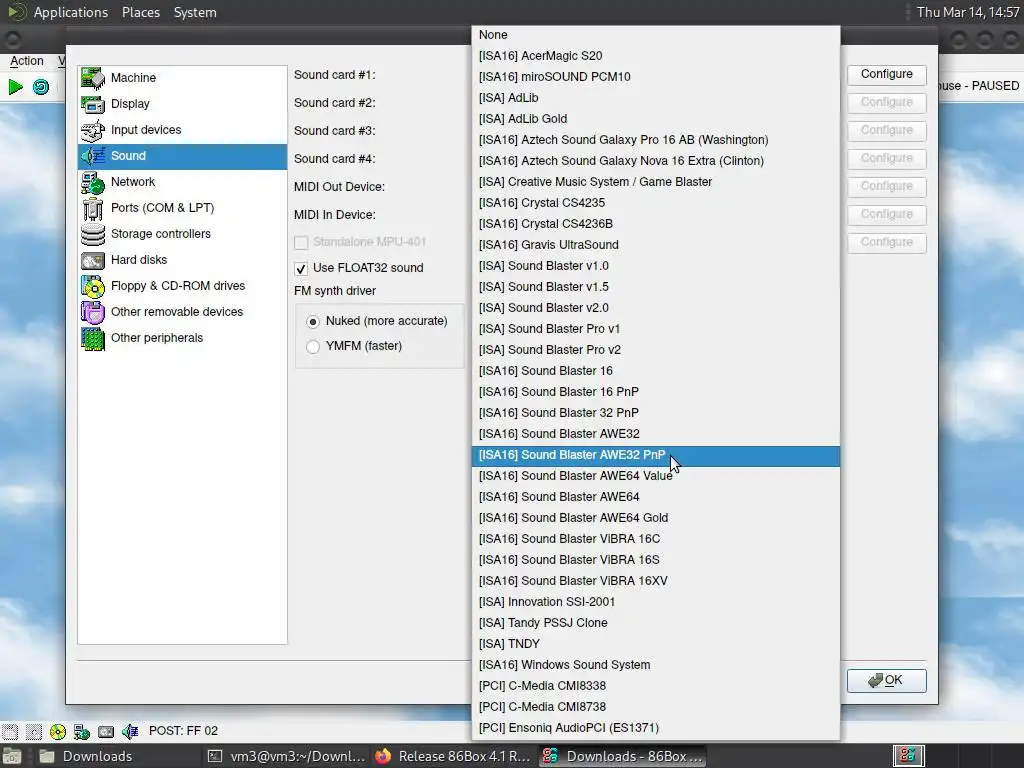This screenshot has width=1024, height=768.
Task: Choose Aztech Sound Galaxy Pro 16 AB (Washington)
Action: coord(656,140)
